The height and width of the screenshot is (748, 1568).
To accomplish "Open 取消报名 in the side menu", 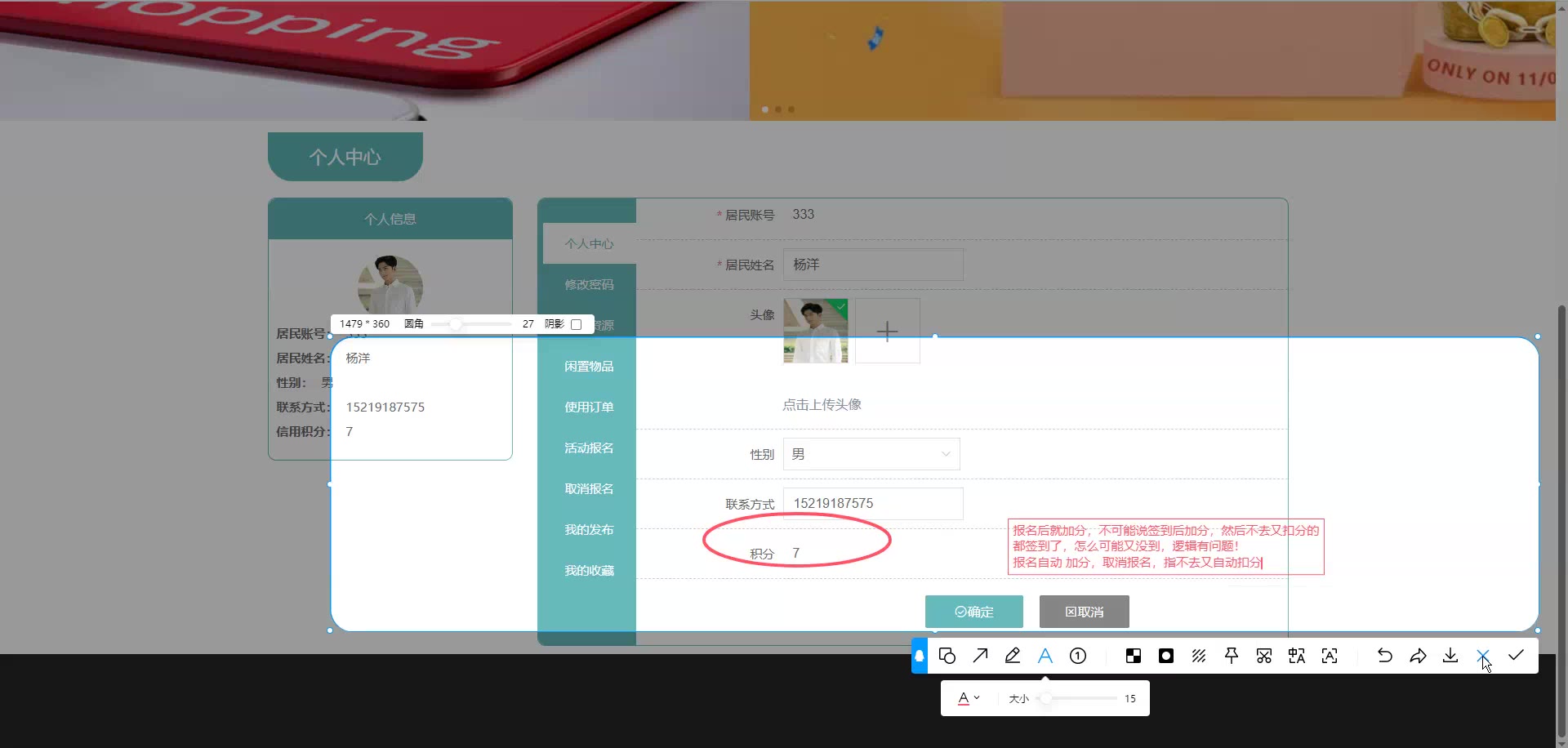I will coord(589,488).
